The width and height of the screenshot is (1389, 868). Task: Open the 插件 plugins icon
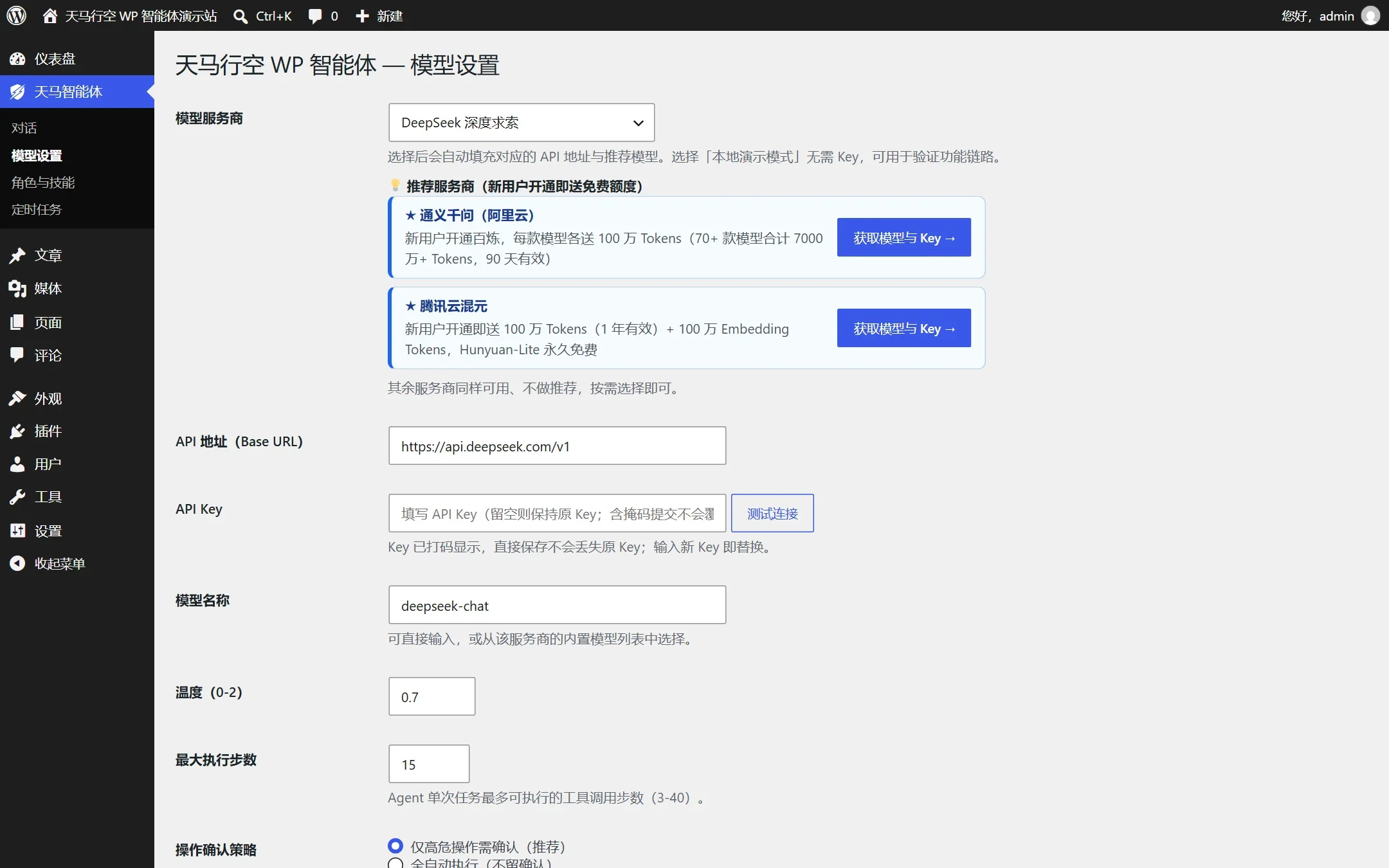pos(17,431)
